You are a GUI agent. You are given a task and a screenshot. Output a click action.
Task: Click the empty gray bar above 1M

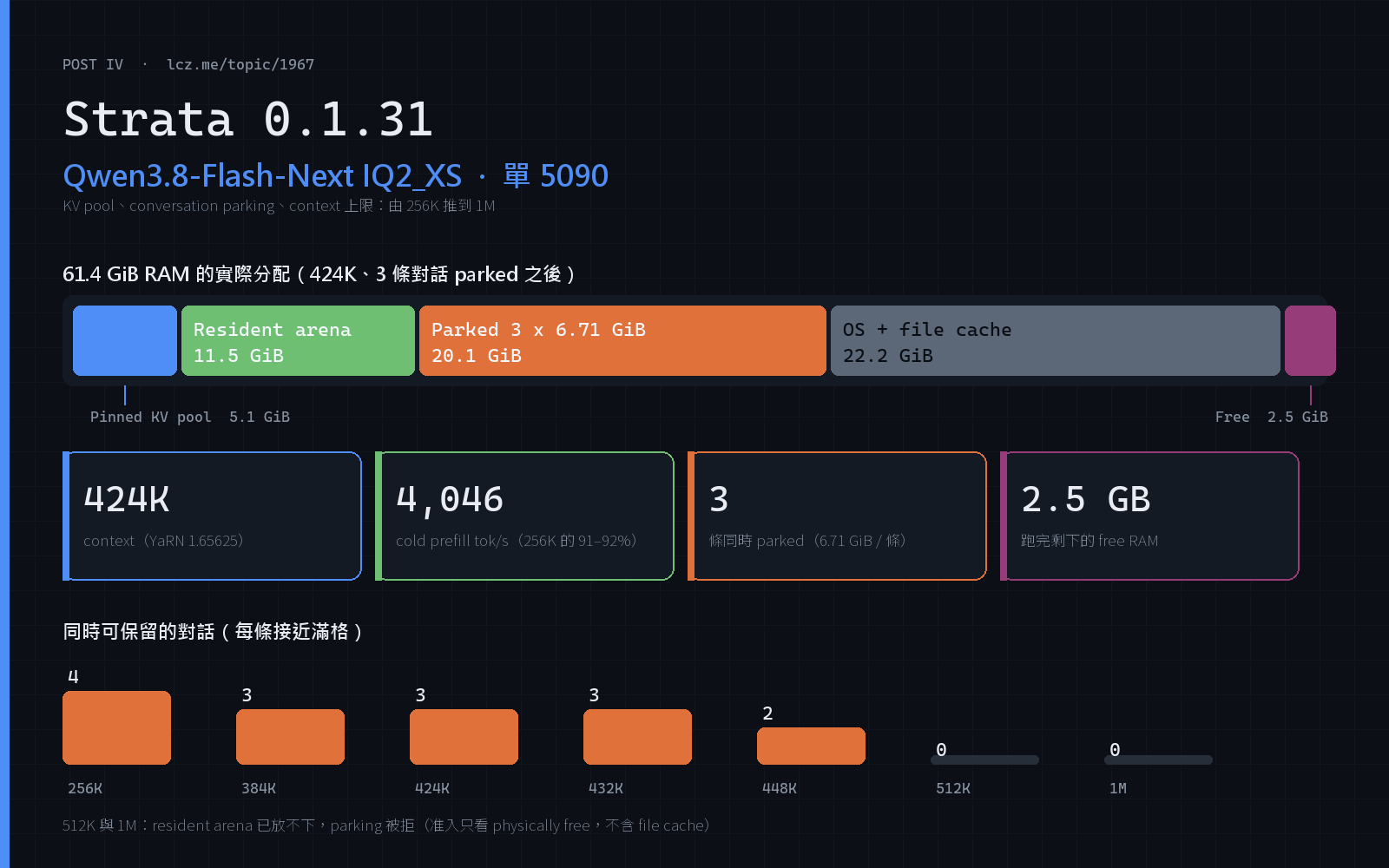pyautogui.click(x=1158, y=759)
